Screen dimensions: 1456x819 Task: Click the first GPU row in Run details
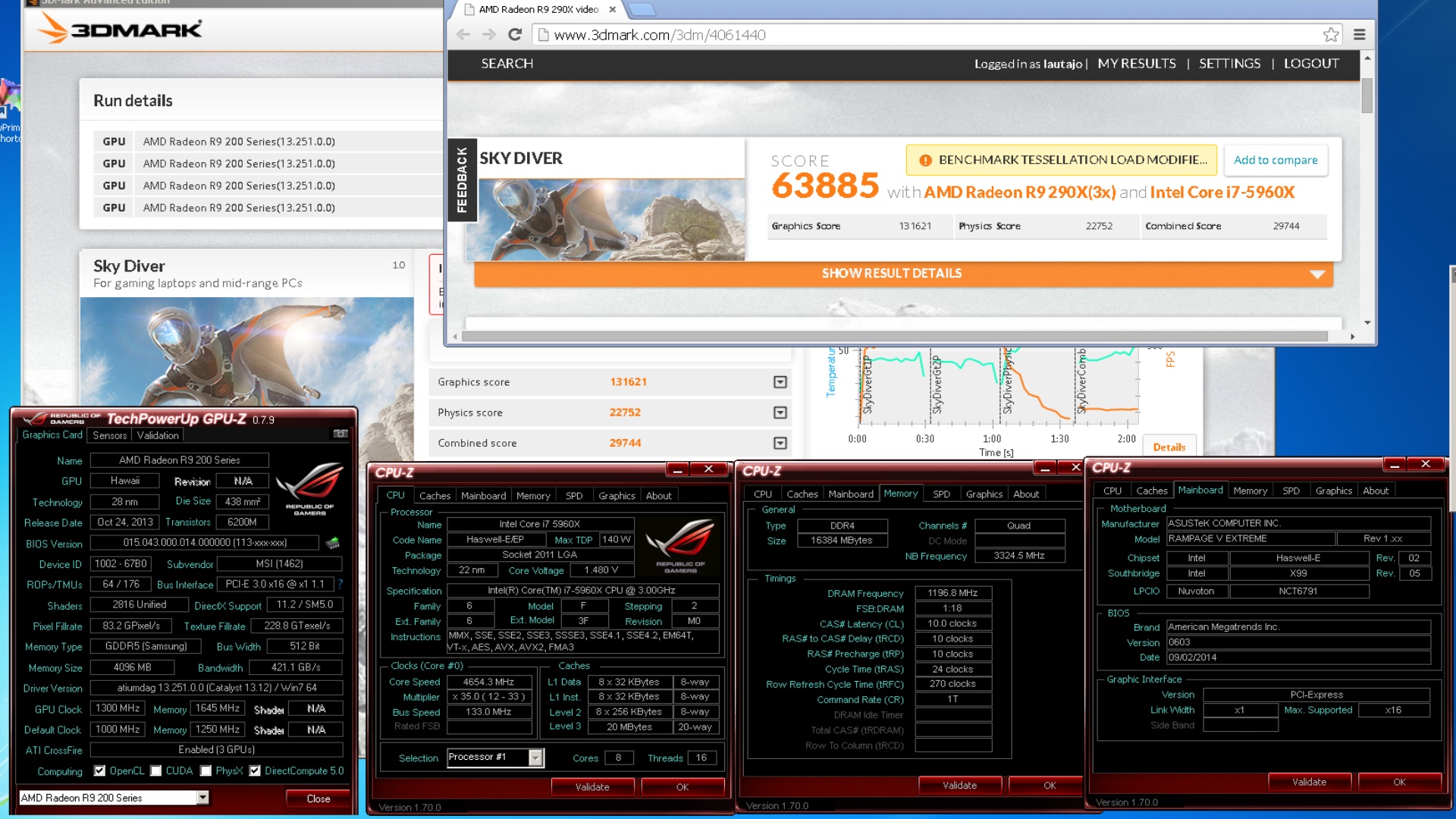pos(268,142)
